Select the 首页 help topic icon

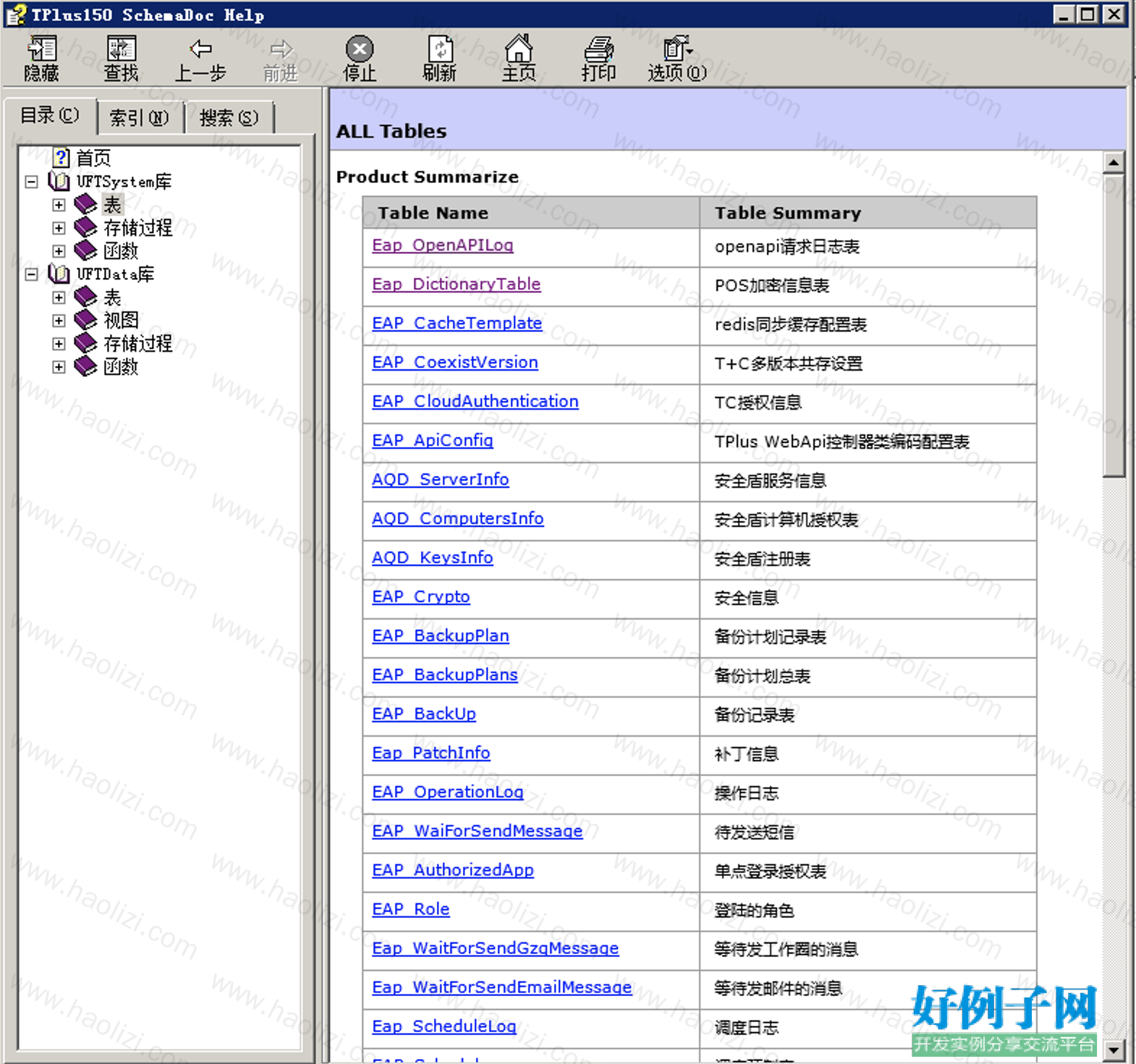pos(62,157)
